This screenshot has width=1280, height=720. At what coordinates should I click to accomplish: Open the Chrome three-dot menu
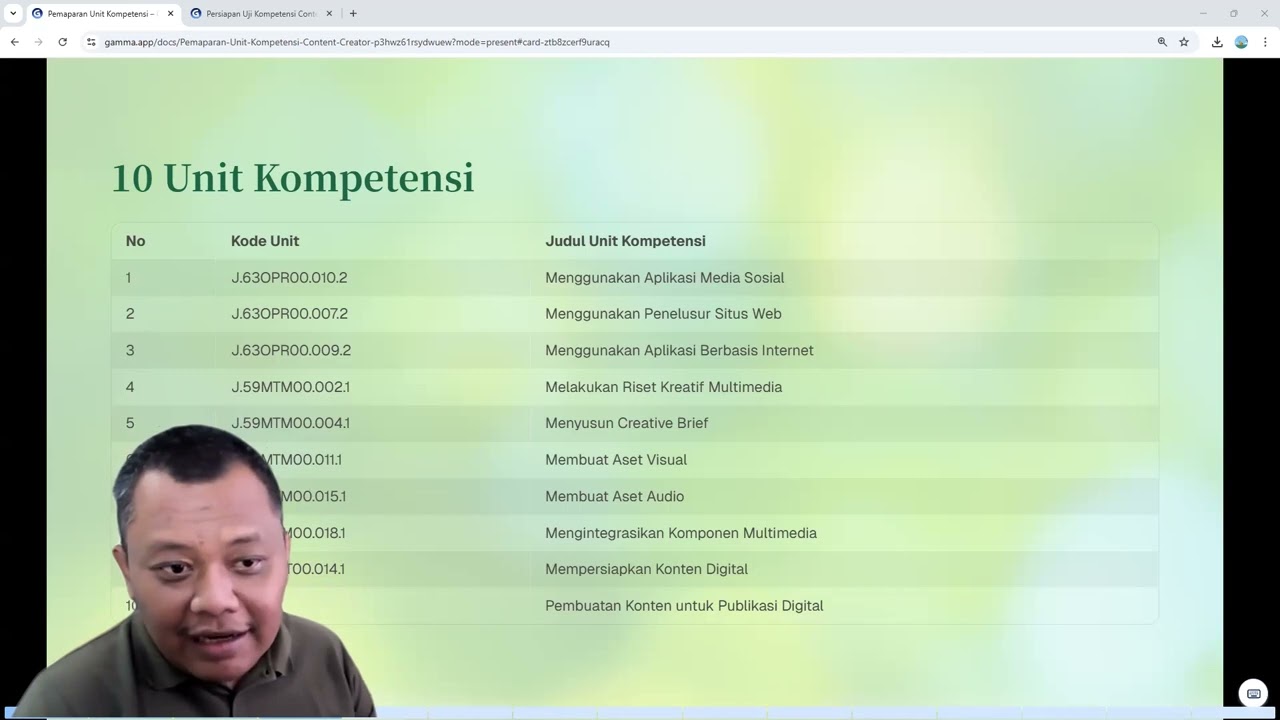coord(1265,42)
